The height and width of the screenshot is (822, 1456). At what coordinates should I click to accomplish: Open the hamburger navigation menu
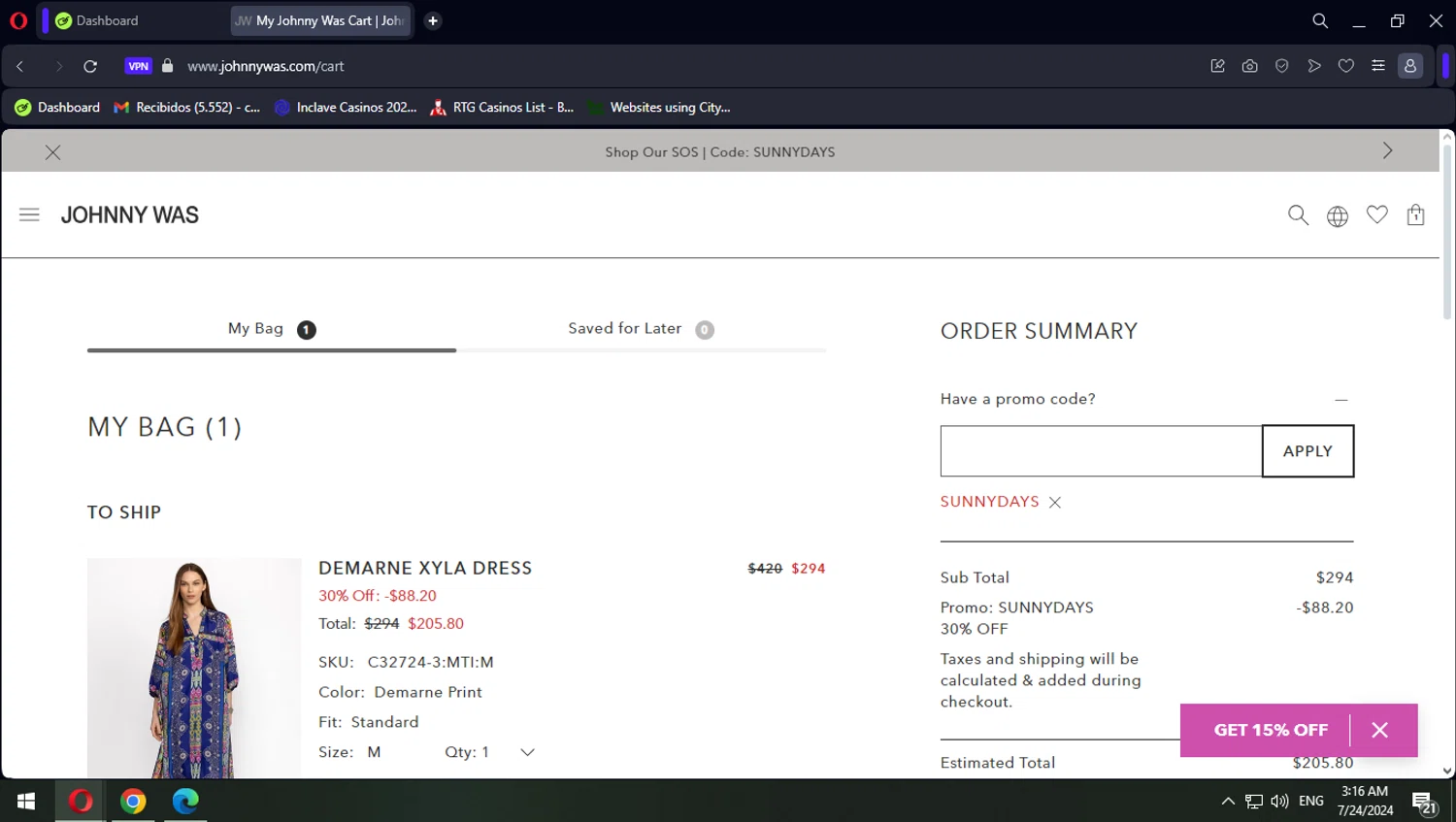click(x=29, y=214)
